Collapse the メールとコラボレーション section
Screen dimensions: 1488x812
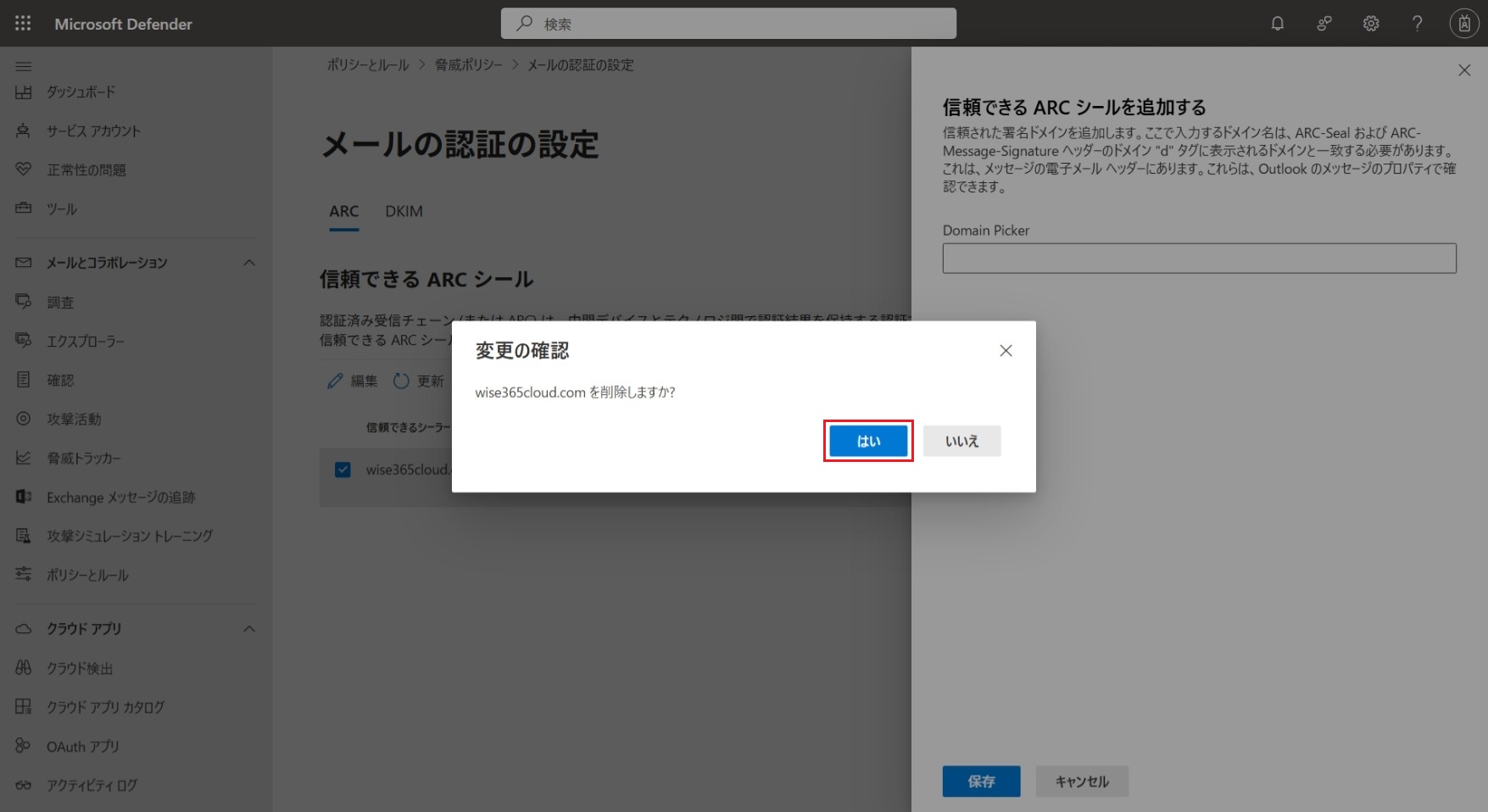pyautogui.click(x=249, y=263)
